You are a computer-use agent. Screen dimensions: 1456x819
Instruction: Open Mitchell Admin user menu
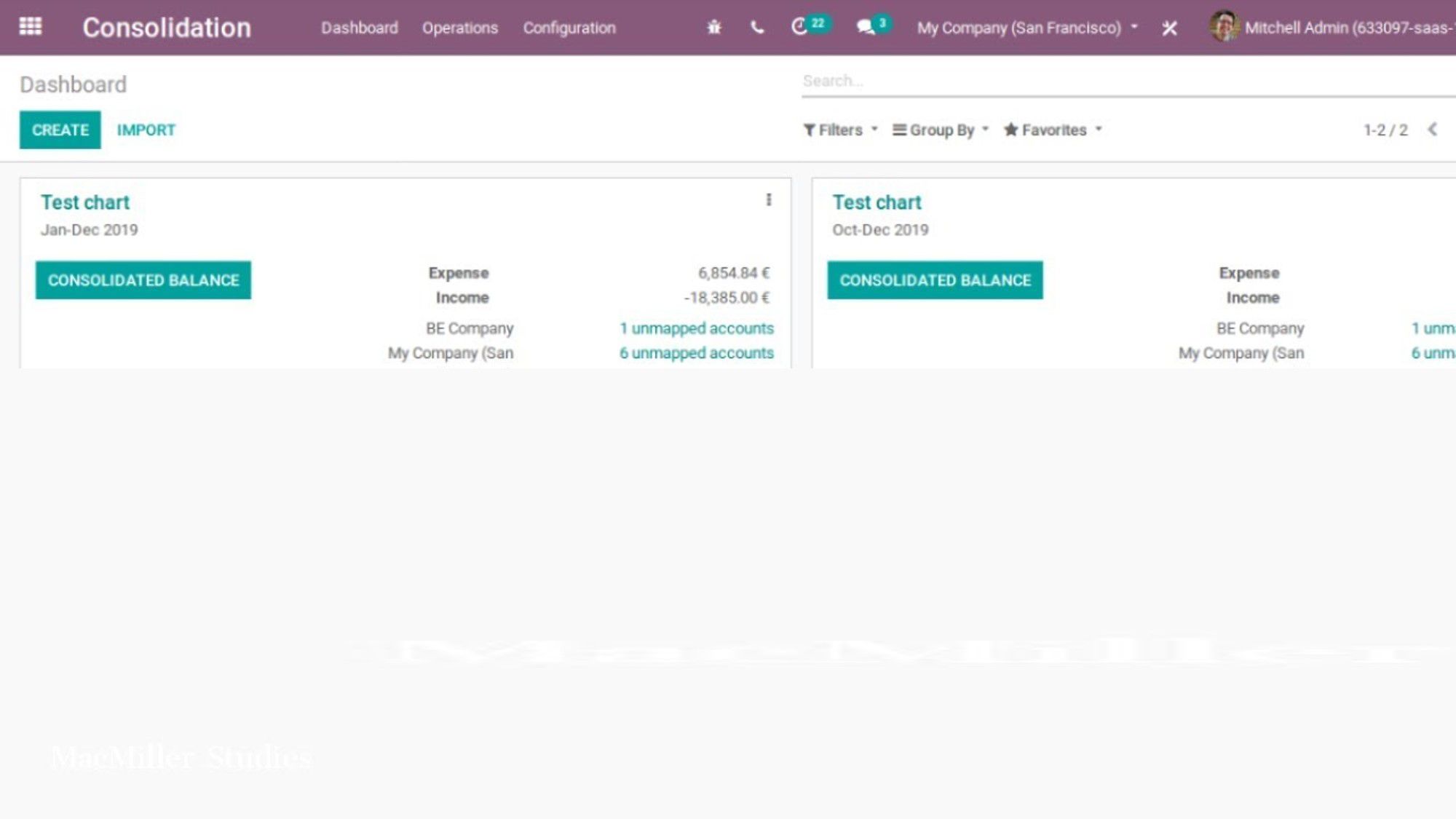[x=1332, y=28]
